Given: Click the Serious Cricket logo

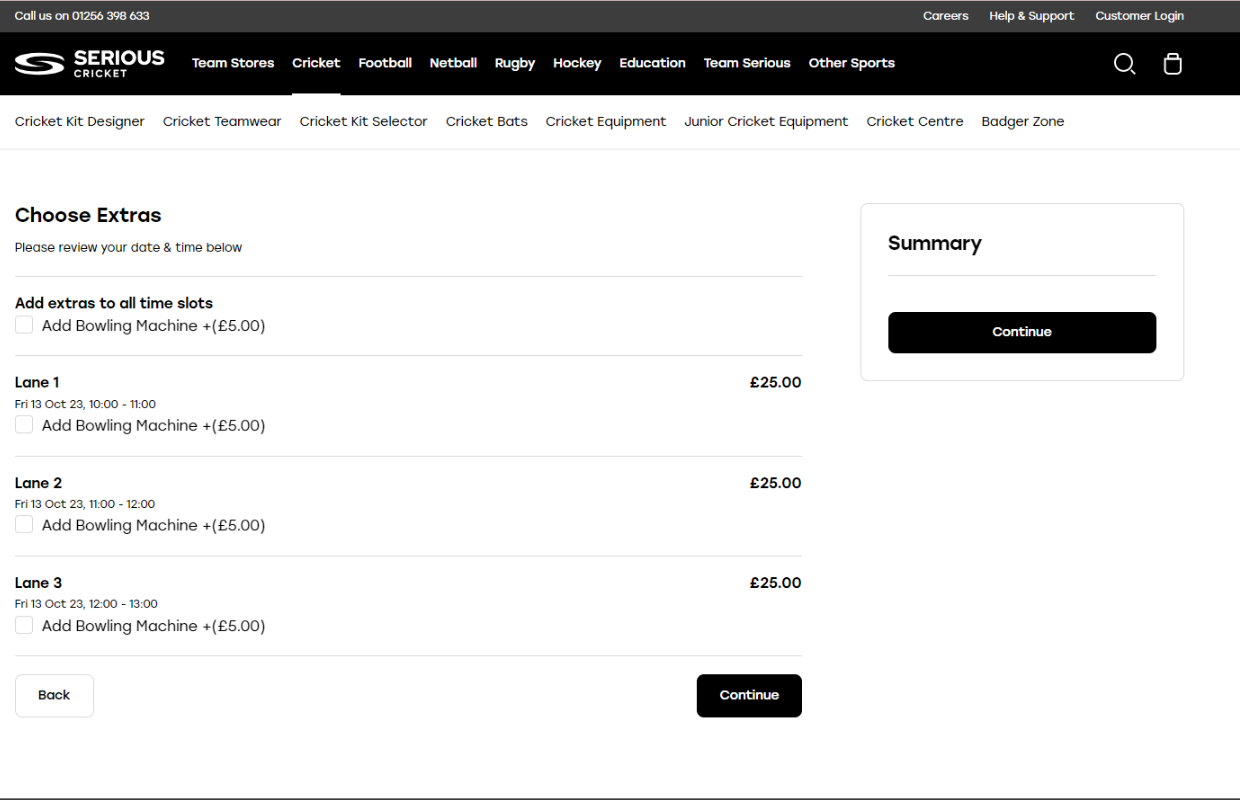Looking at the screenshot, I should pos(90,63).
